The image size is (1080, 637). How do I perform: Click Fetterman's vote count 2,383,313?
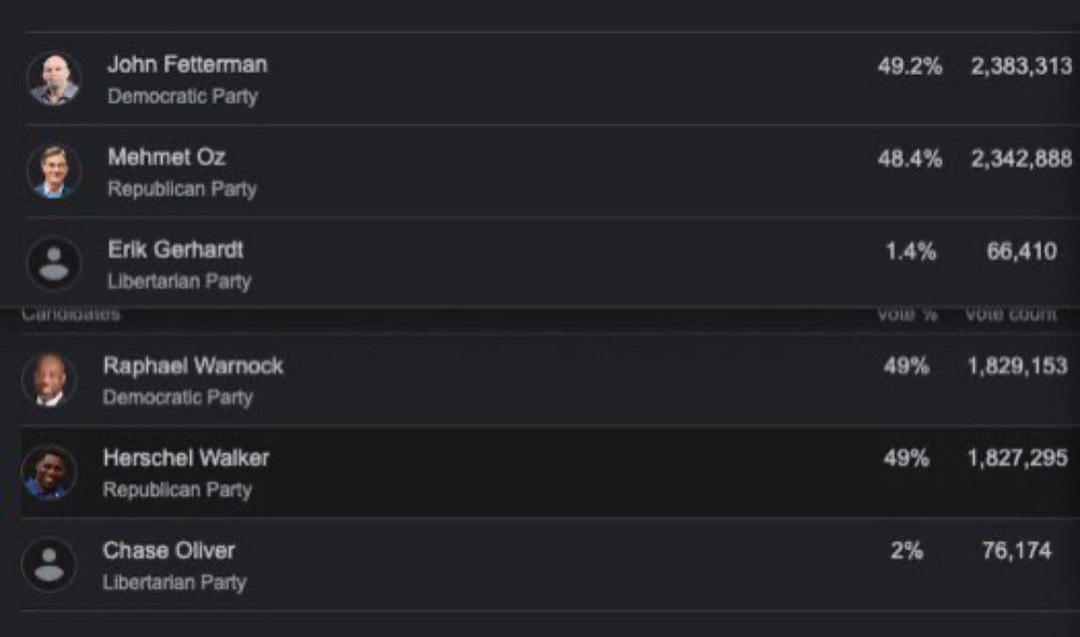pos(1021,67)
